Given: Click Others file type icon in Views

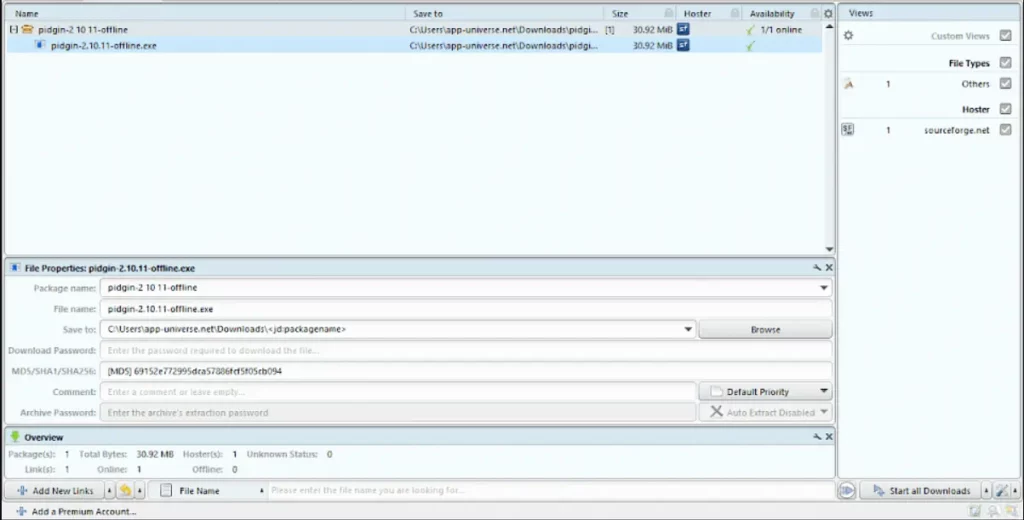Looking at the screenshot, I should point(848,84).
